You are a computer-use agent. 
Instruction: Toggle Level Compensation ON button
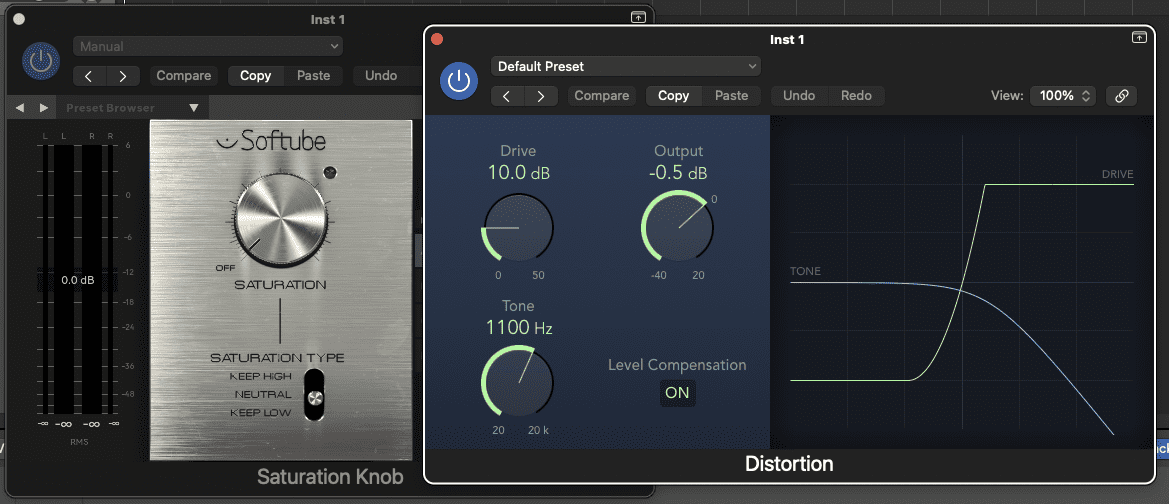click(677, 392)
